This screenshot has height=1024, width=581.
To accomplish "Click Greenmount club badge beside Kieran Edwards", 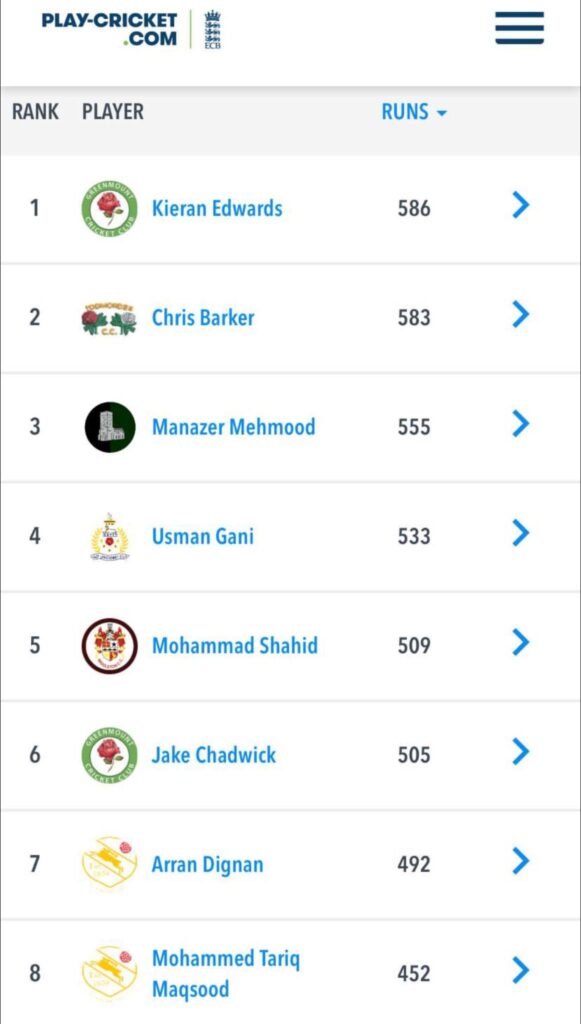I will [110, 209].
